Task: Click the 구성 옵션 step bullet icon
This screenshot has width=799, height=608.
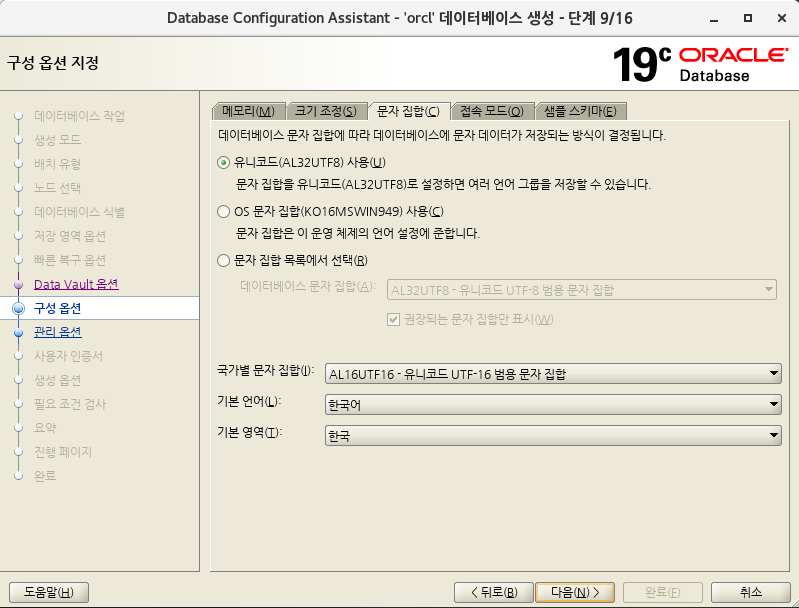Action: tap(18, 308)
